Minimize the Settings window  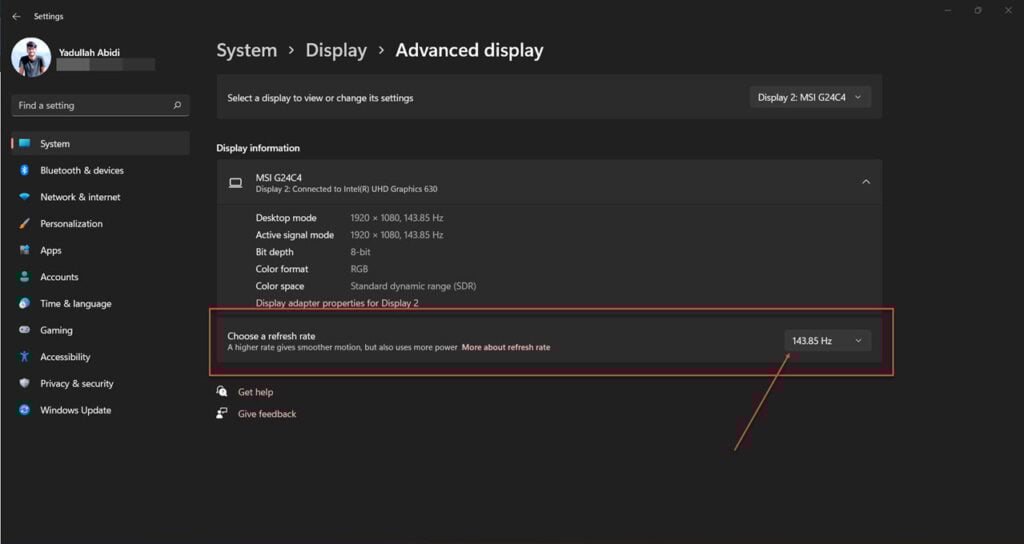(x=948, y=10)
